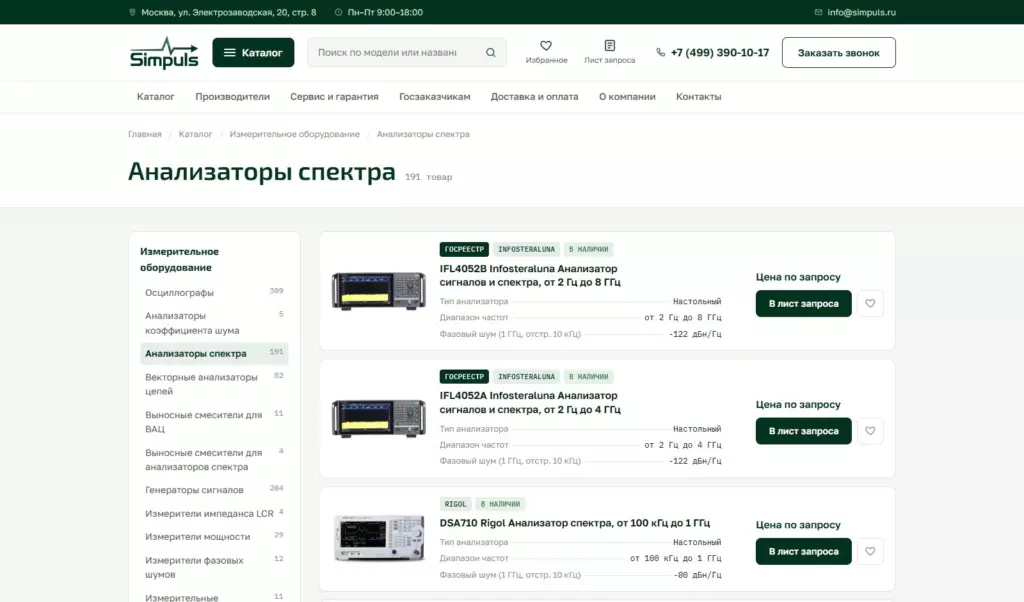Click info@simpuls.ru email link
Screen dimensions: 1024x602
click(x=861, y=12)
